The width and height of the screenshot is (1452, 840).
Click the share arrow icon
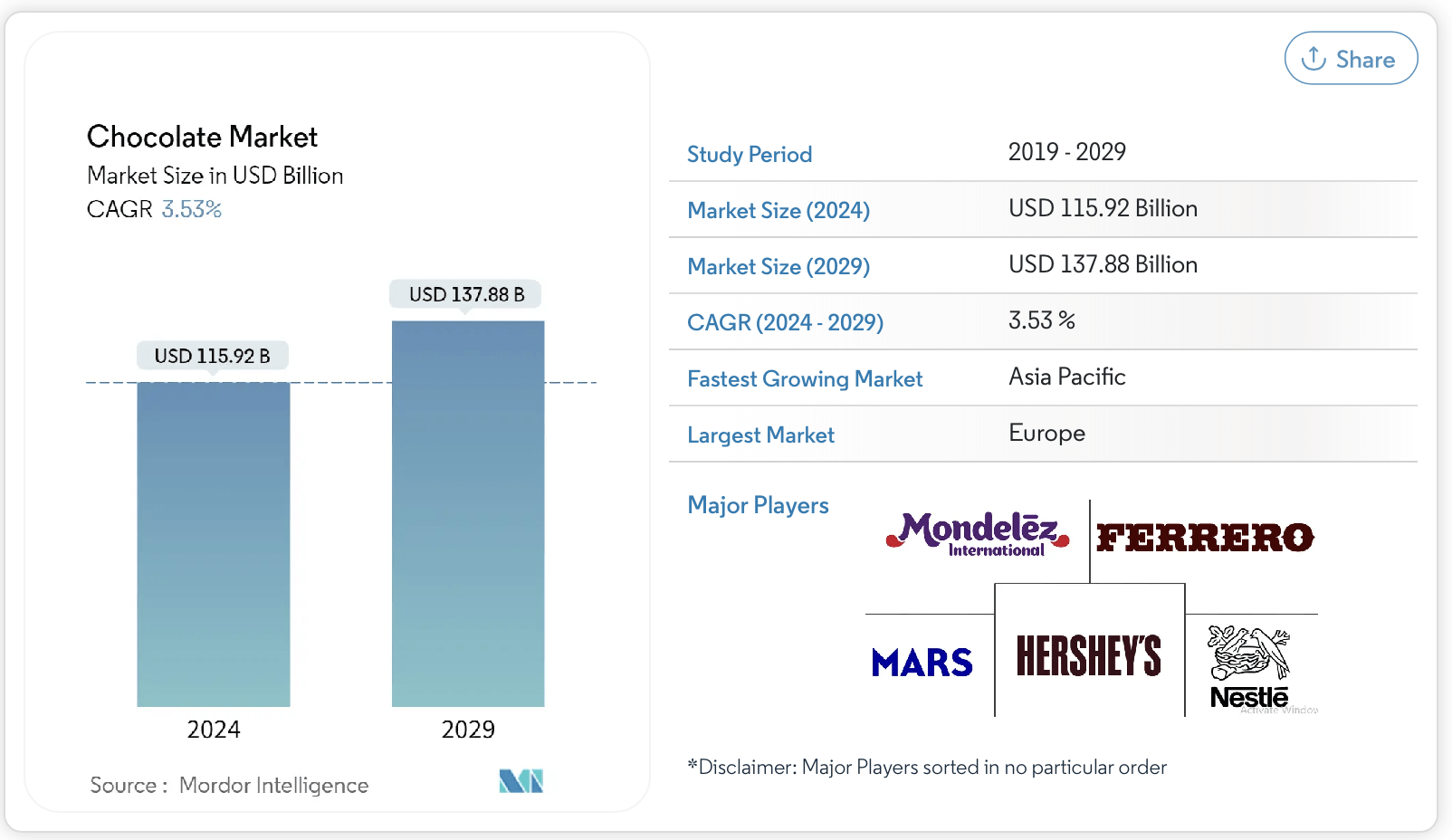1313,58
